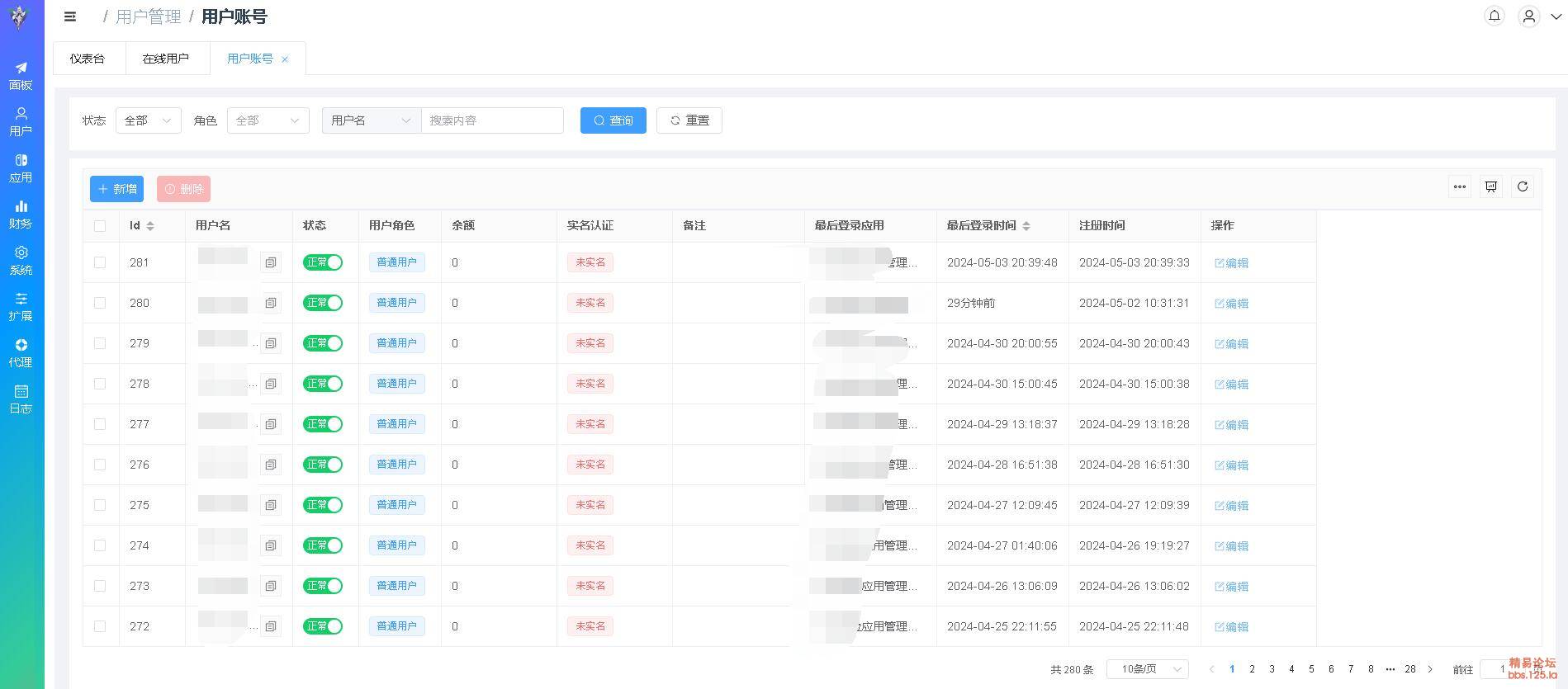Toggle status switch for user 280
This screenshot has width=1568, height=689.
tap(323, 303)
